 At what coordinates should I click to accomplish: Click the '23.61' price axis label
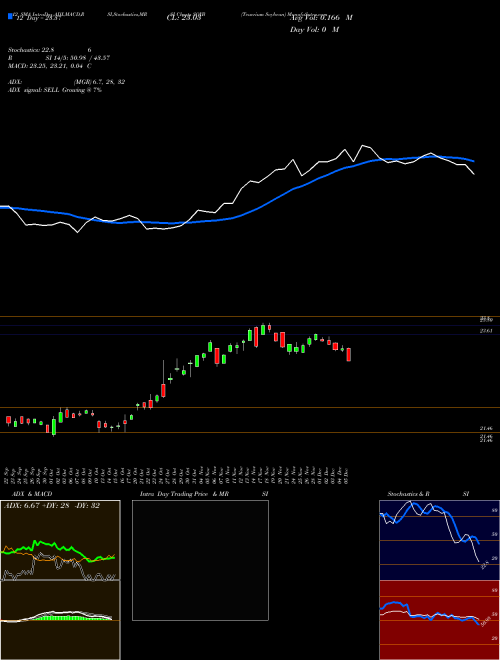click(486, 331)
